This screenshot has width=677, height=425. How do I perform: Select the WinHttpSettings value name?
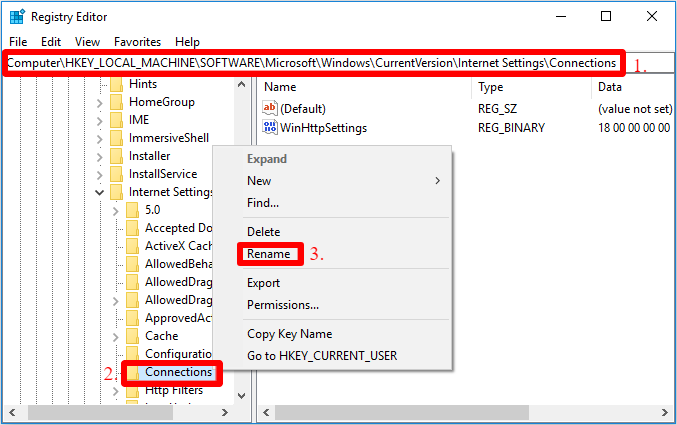[323, 128]
